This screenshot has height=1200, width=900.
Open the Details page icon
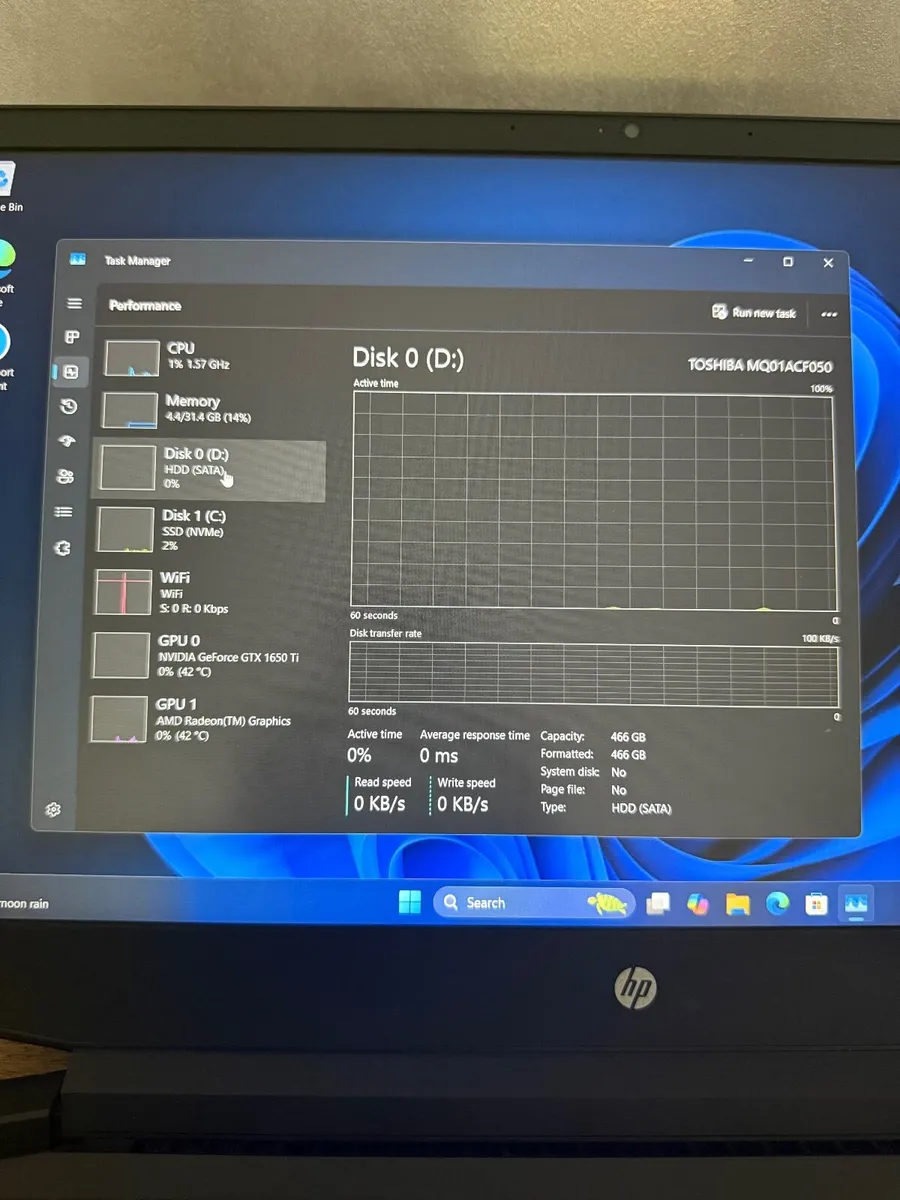click(63, 512)
